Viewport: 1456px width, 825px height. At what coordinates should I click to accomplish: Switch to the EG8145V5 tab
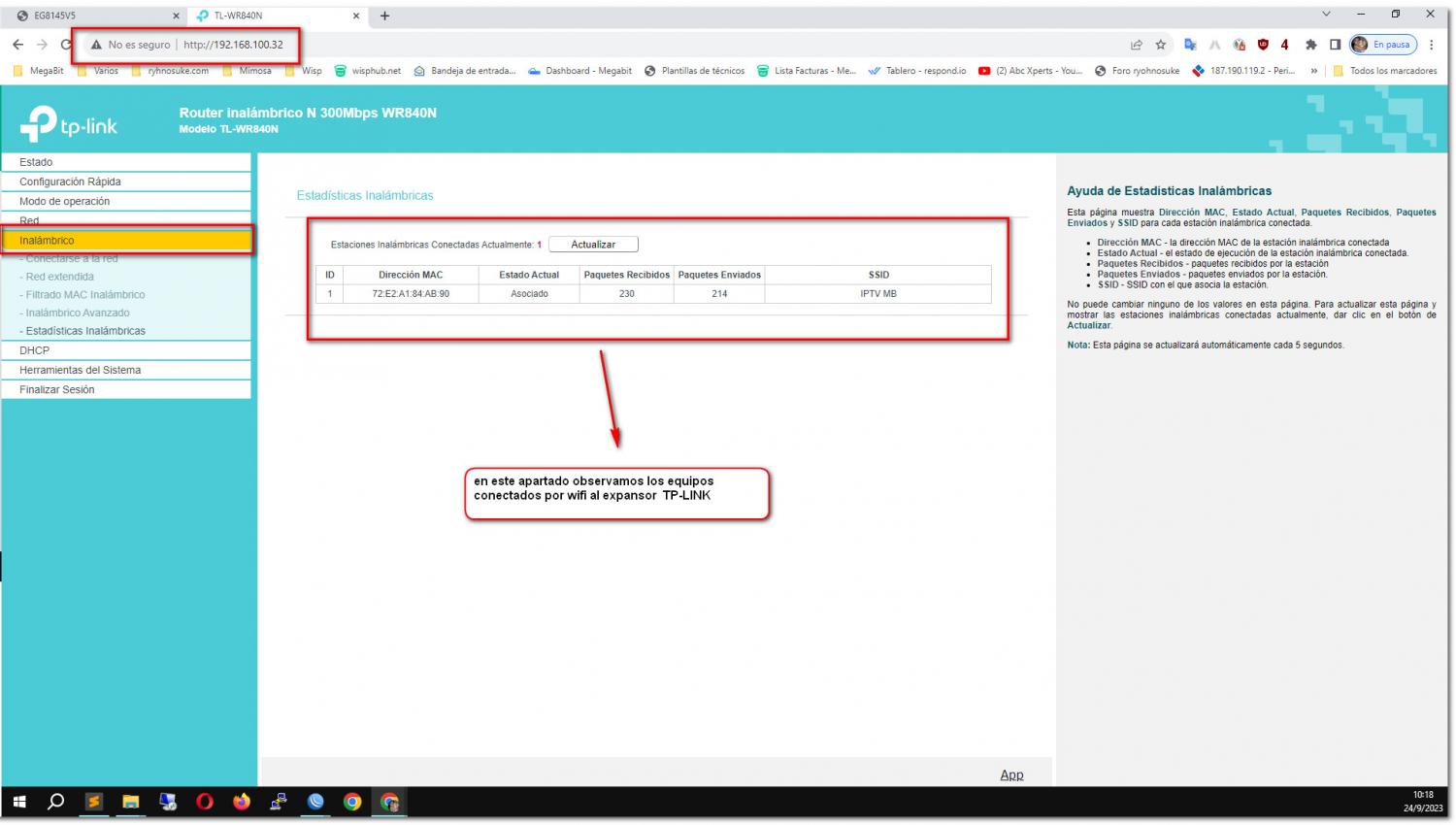tap(95, 16)
